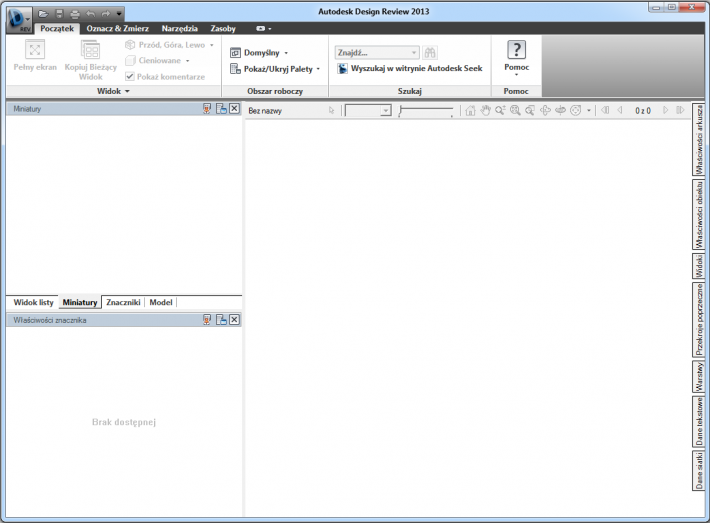Select the Miniatury palette tab
Image resolution: width=710 pixels, height=523 pixels.
click(x=80, y=302)
